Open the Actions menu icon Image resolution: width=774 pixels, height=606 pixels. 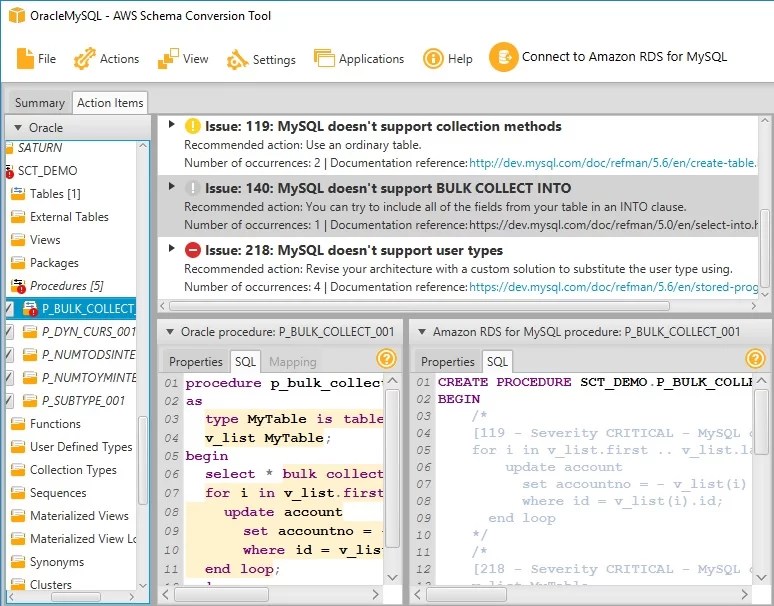point(84,59)
